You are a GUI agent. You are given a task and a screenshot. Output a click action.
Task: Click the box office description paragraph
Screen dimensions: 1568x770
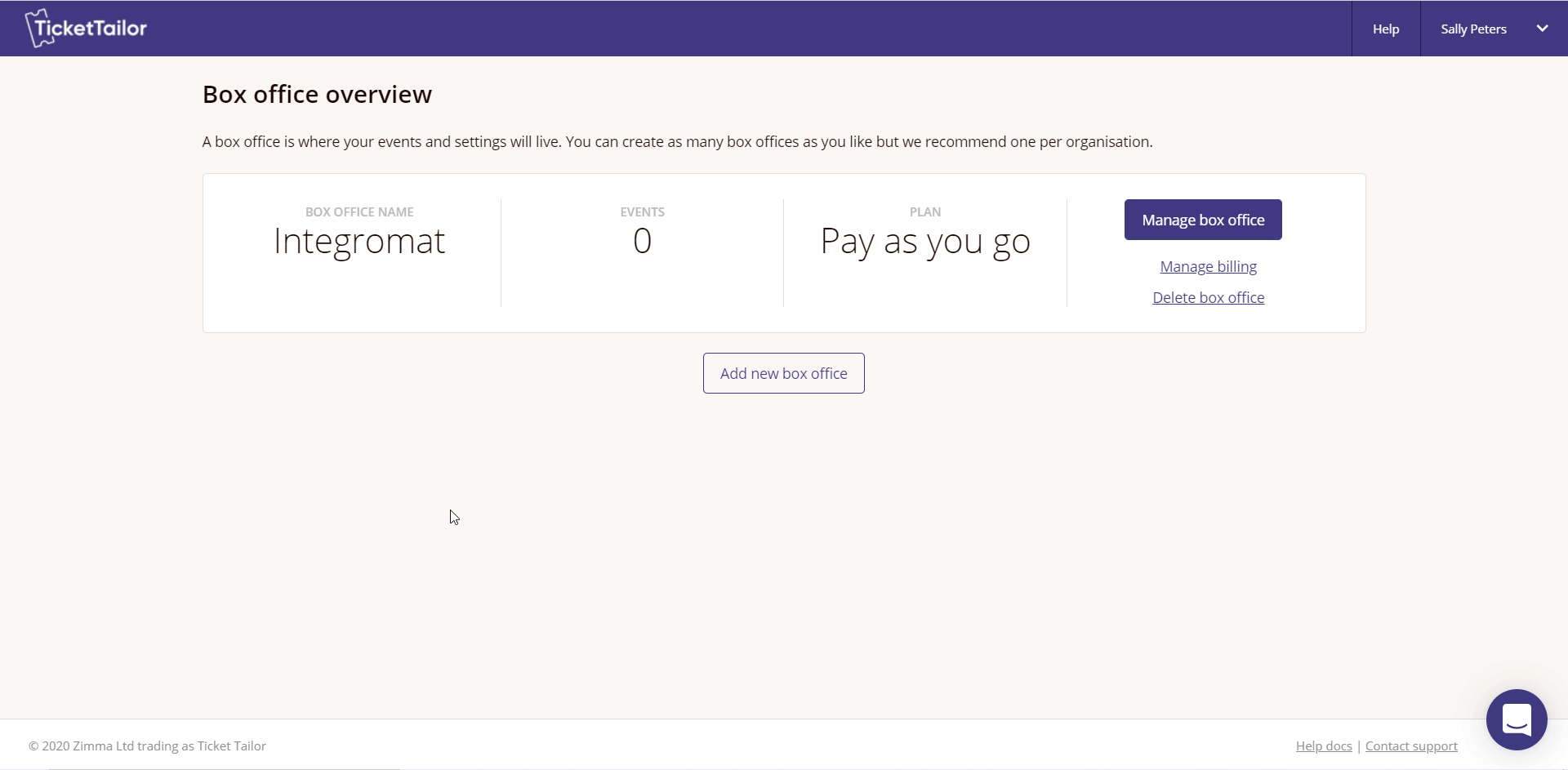tap(677, 142)
